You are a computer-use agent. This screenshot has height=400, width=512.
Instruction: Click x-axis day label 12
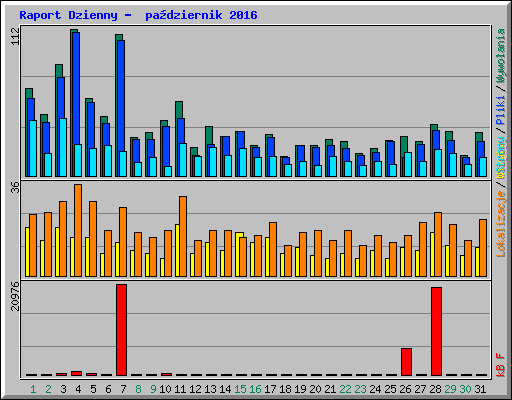point(195,389)
